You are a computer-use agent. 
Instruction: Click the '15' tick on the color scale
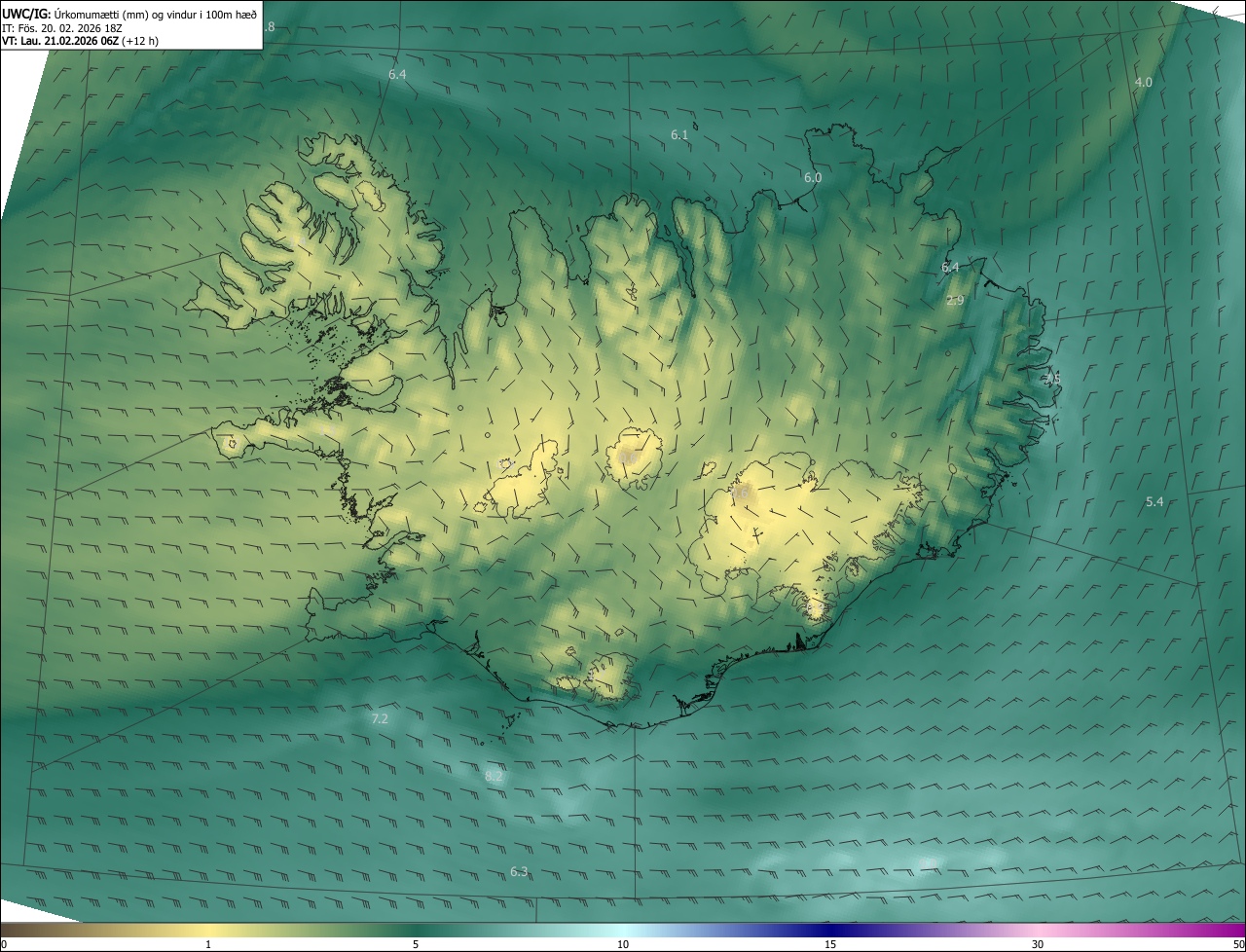[x=830, y=945]
